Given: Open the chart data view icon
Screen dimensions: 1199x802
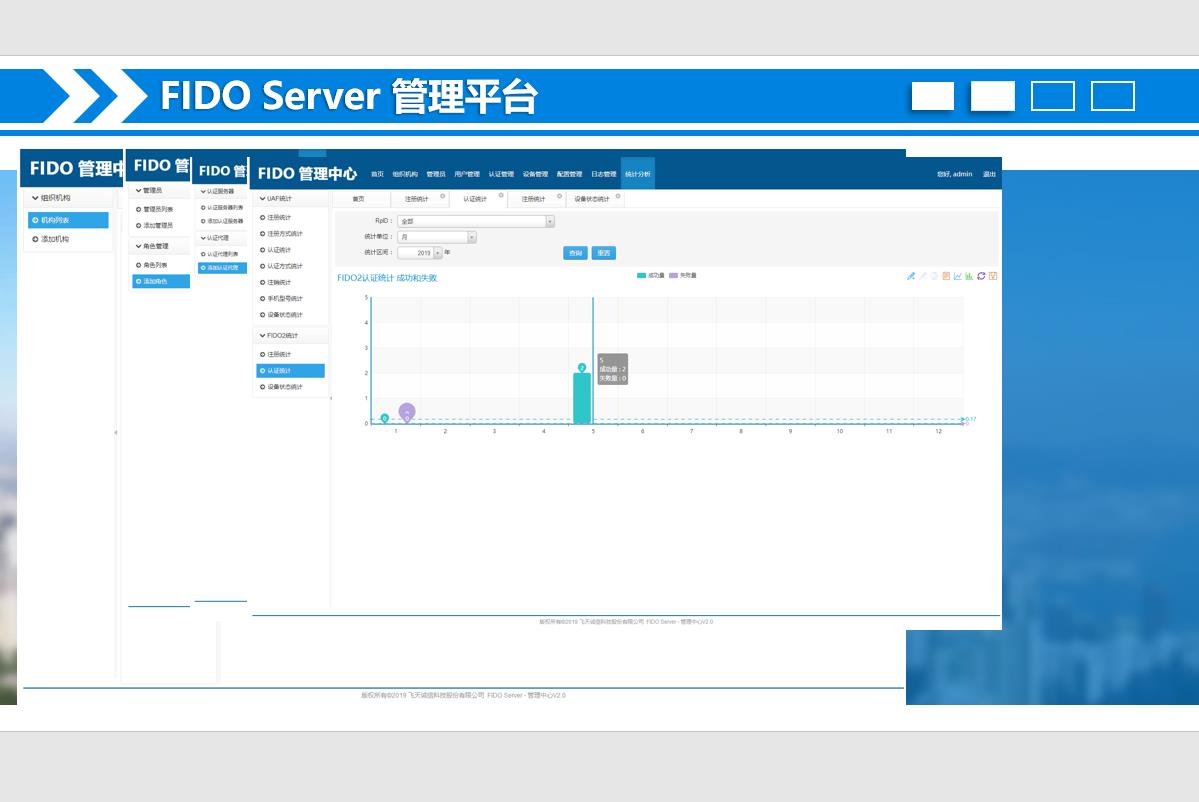Looking at the screenshot, I should coord(946,276).
